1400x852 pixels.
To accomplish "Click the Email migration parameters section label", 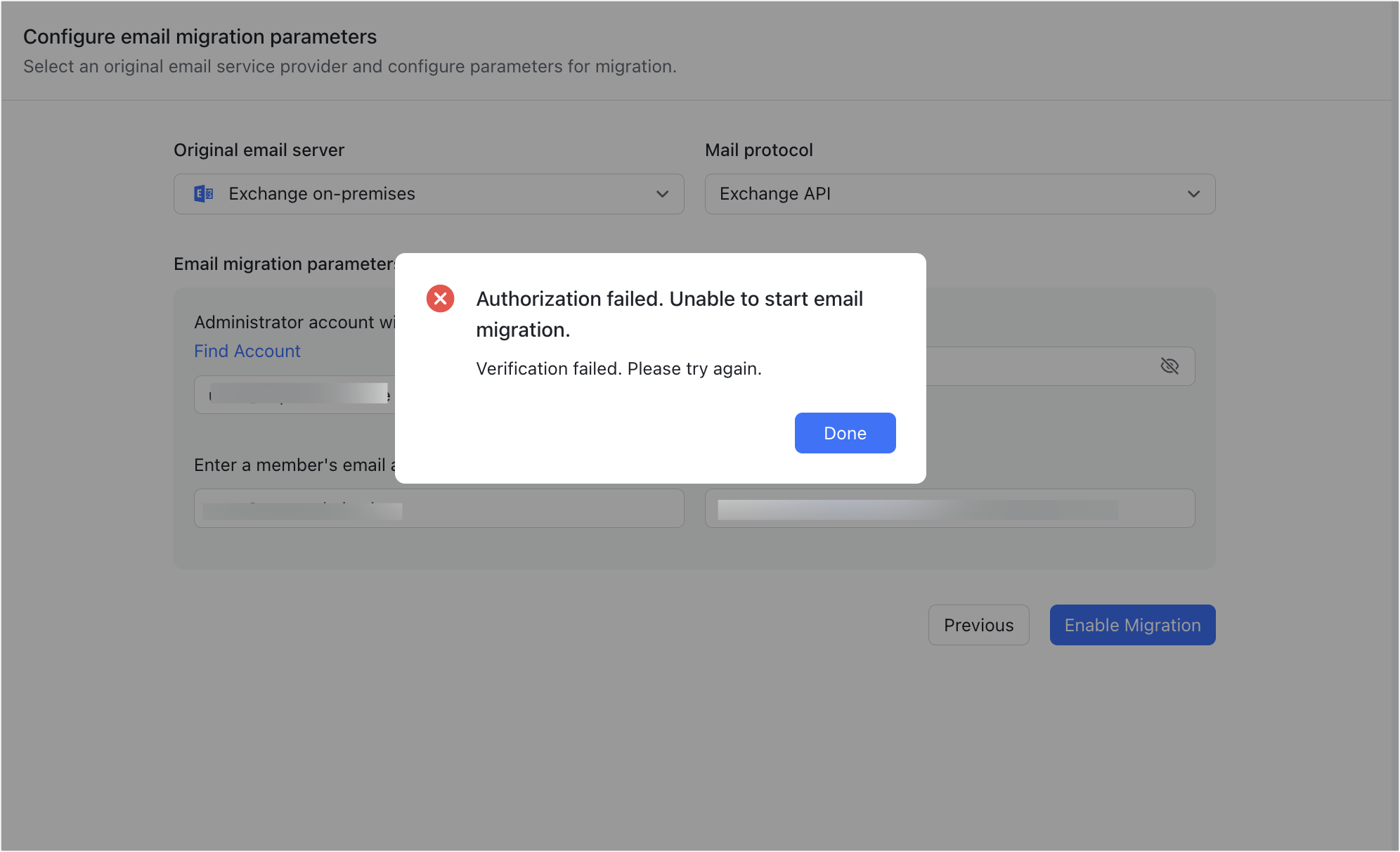I will click(283, 264).
